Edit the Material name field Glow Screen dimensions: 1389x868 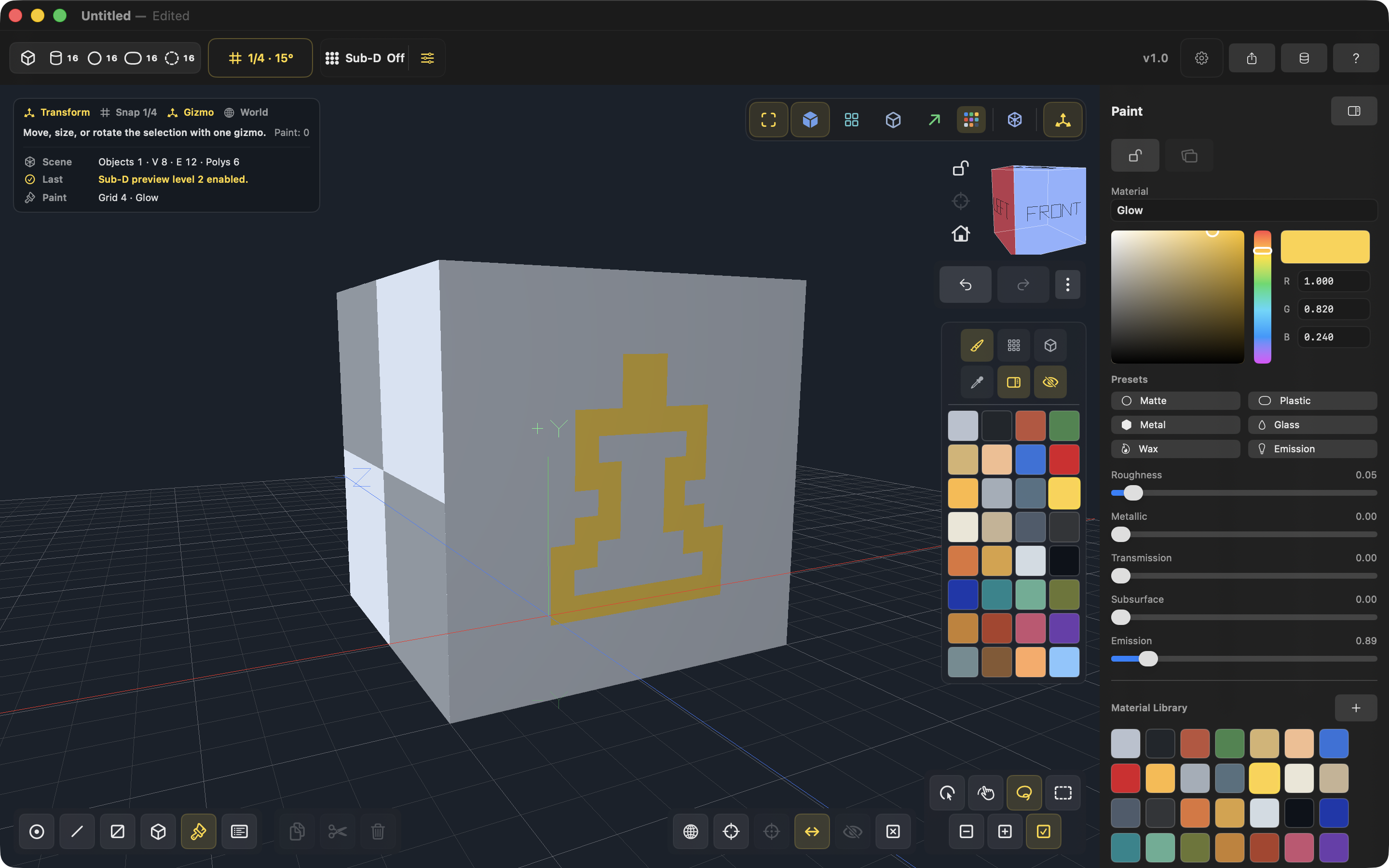(1244, 210)
